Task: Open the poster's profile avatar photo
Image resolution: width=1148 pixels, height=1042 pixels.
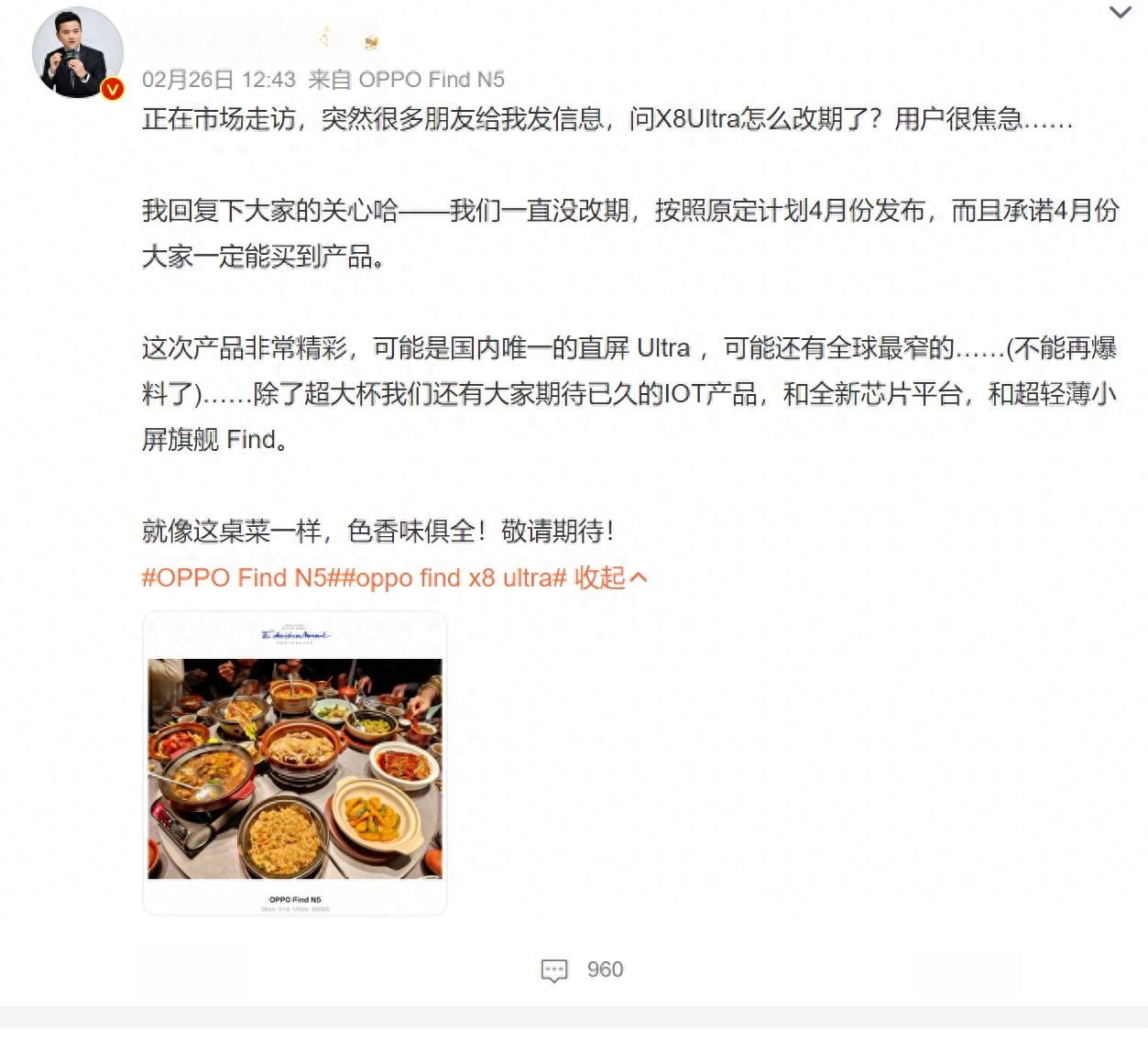Action: [x=77, y=52]
